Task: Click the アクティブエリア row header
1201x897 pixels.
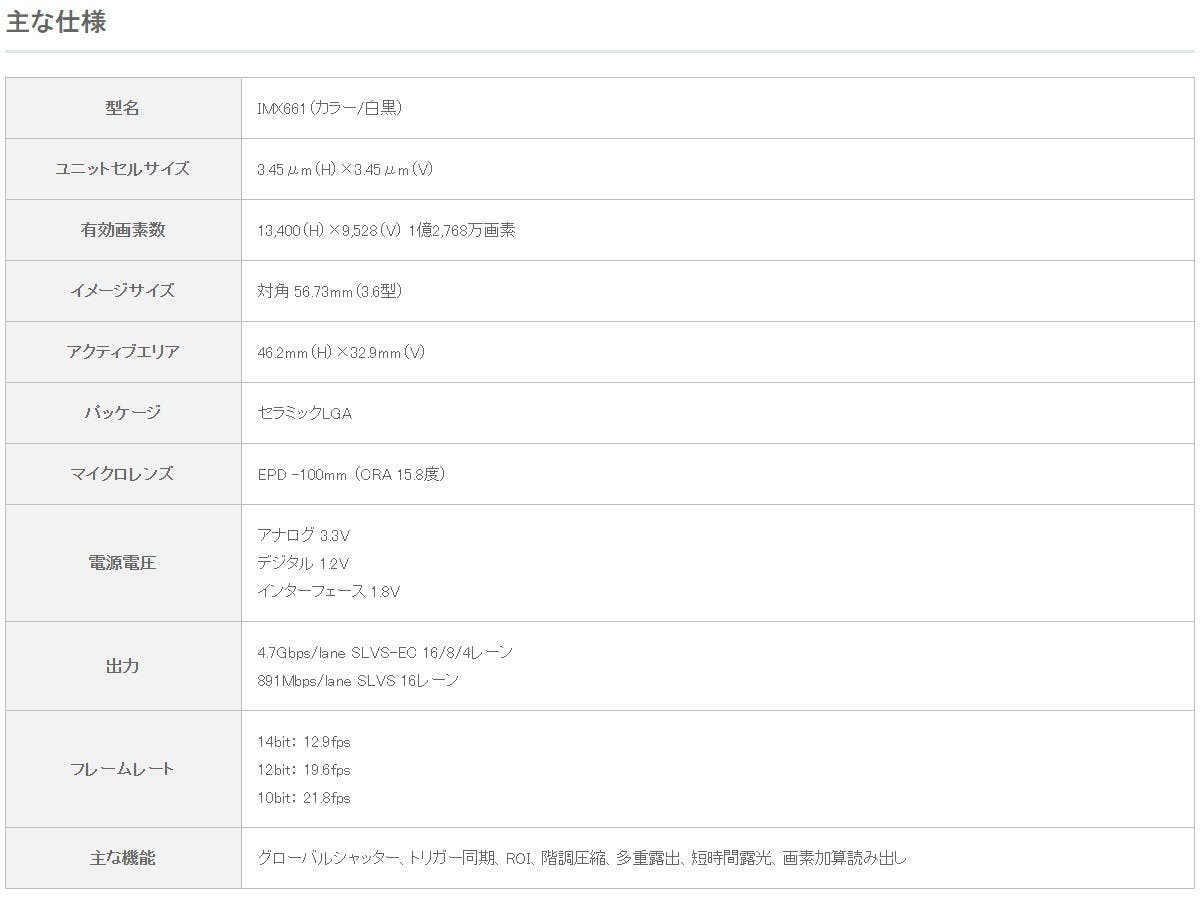Action: (x=122, y=352)
